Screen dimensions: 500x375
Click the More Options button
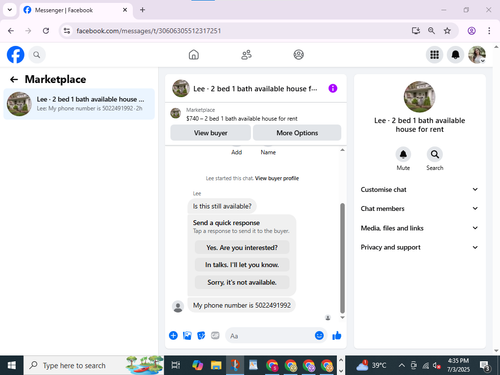(297, 133)
